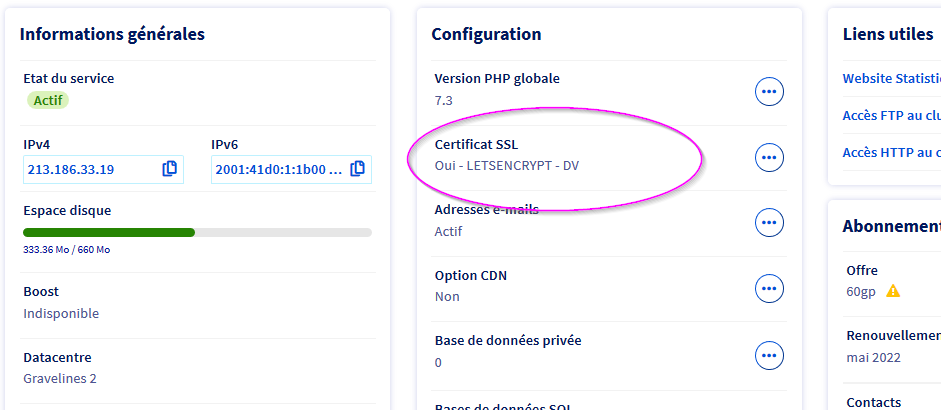The image size is (941, 410).
Task: Click the Oui - LETSENCRYPT - DV certificate text
Action: [x=507, y=165]
